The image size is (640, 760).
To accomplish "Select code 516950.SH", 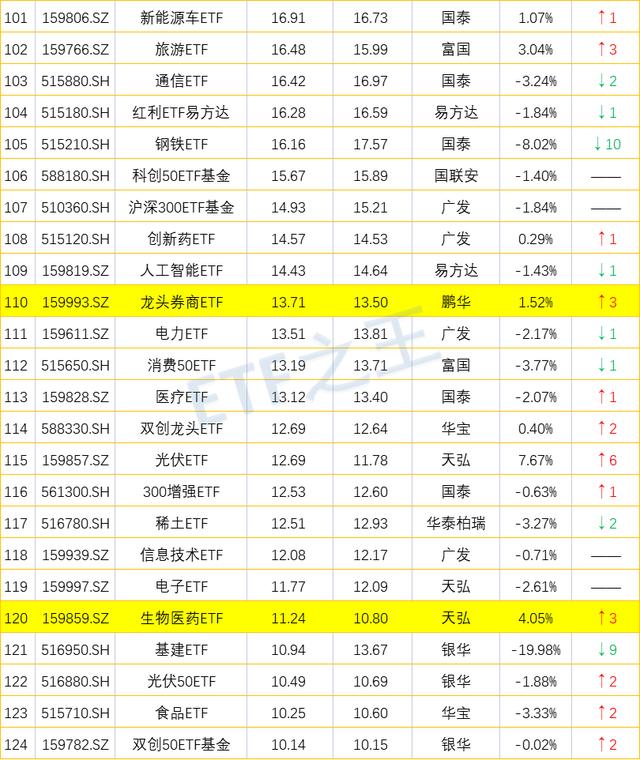I will (75, 649).
